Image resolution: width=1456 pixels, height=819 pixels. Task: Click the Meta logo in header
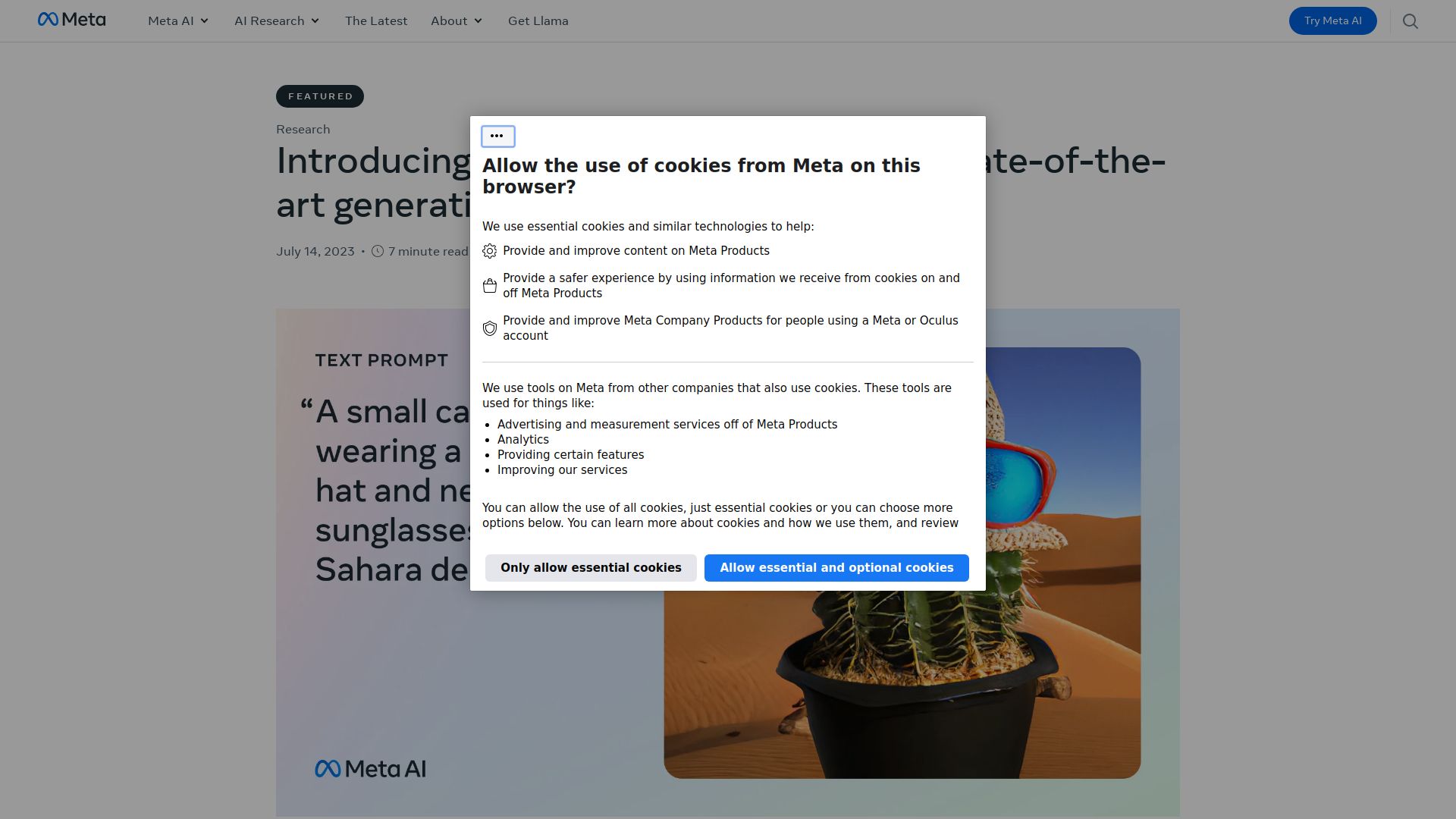point(71,20)
